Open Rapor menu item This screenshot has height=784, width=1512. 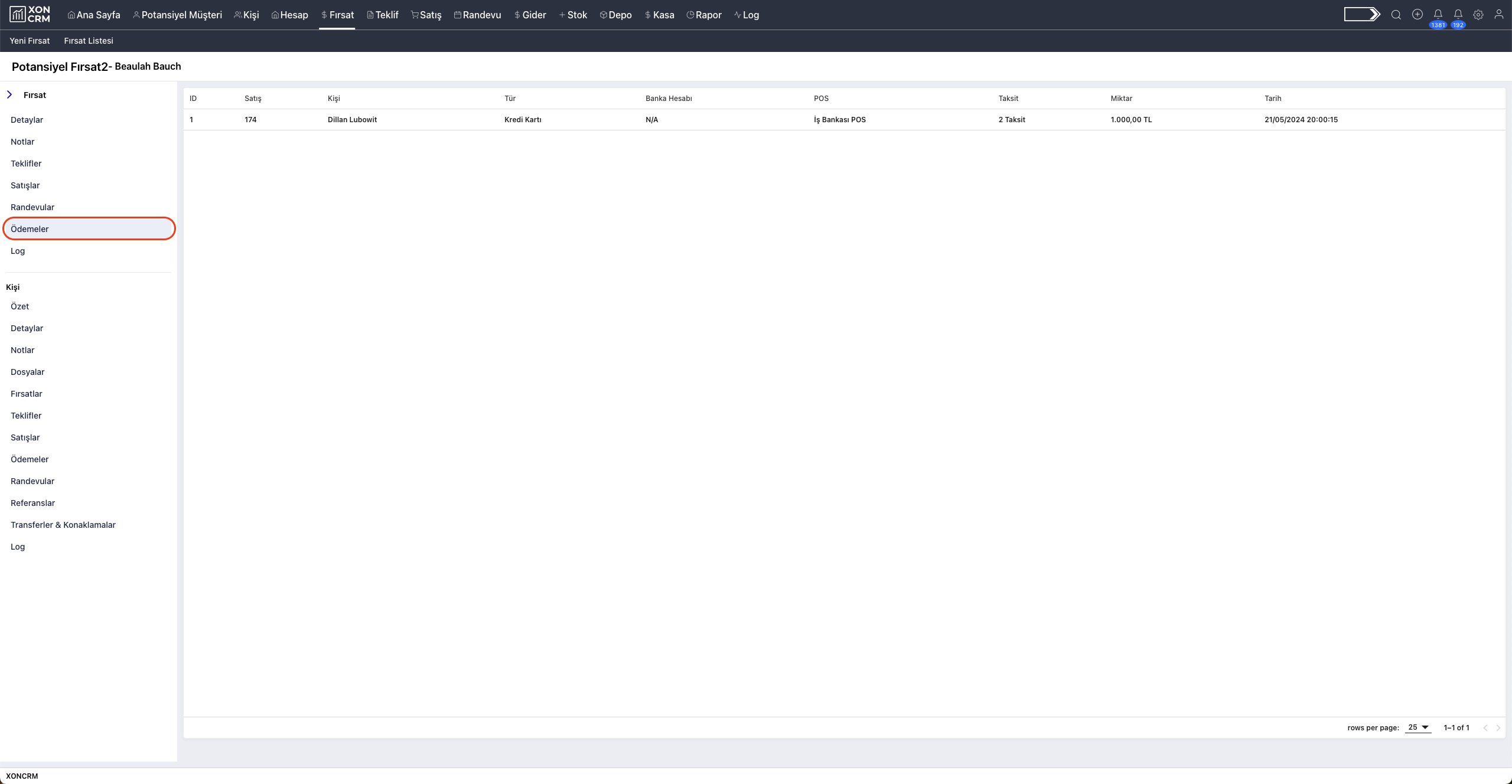704,15
